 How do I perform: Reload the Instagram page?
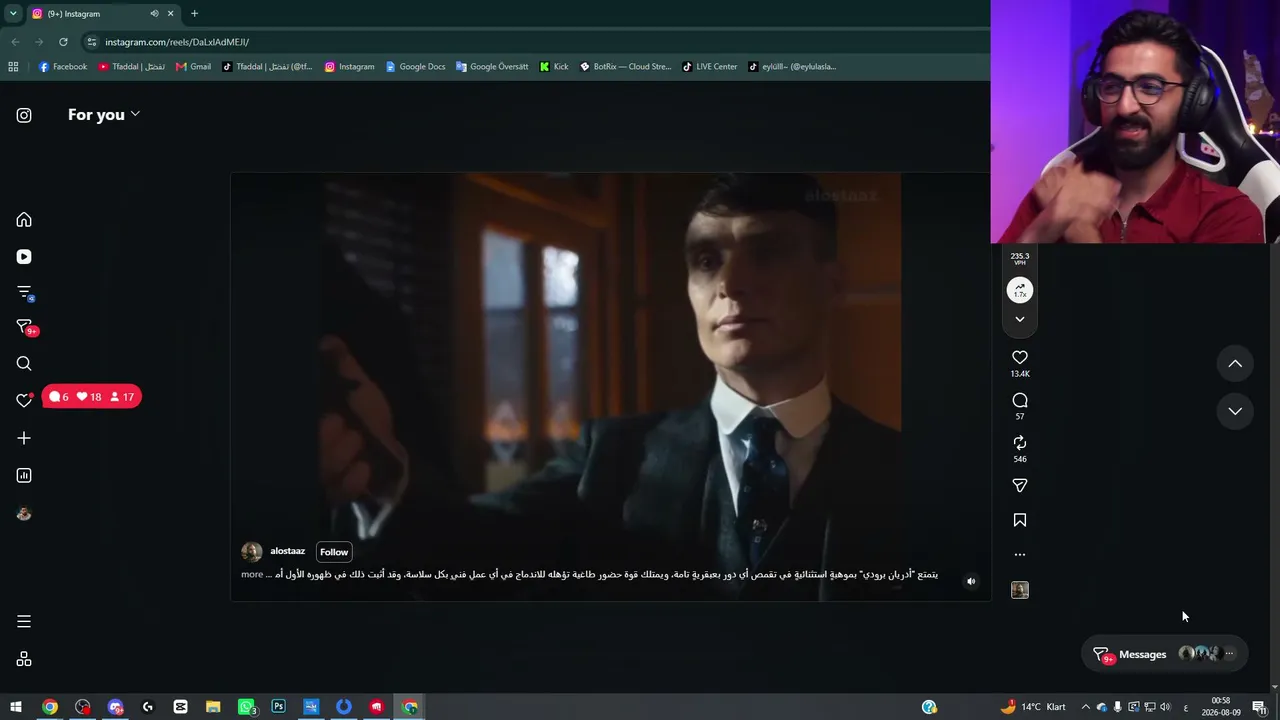coord(63,42)
